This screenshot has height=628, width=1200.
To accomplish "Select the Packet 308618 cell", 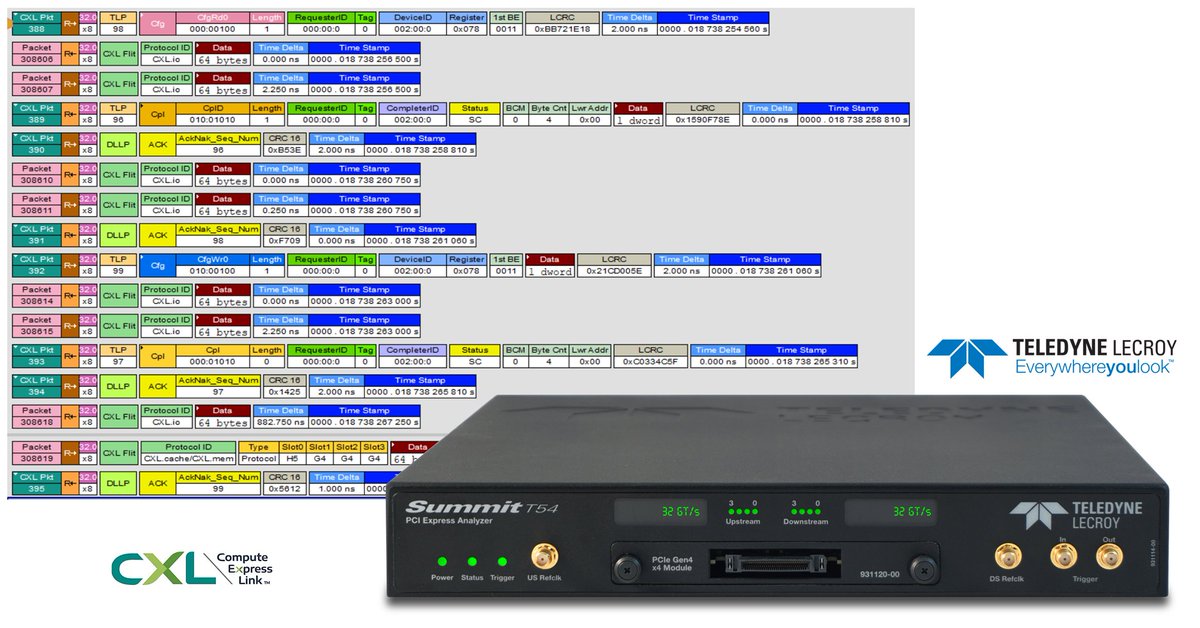I will [x=36, y=416].
